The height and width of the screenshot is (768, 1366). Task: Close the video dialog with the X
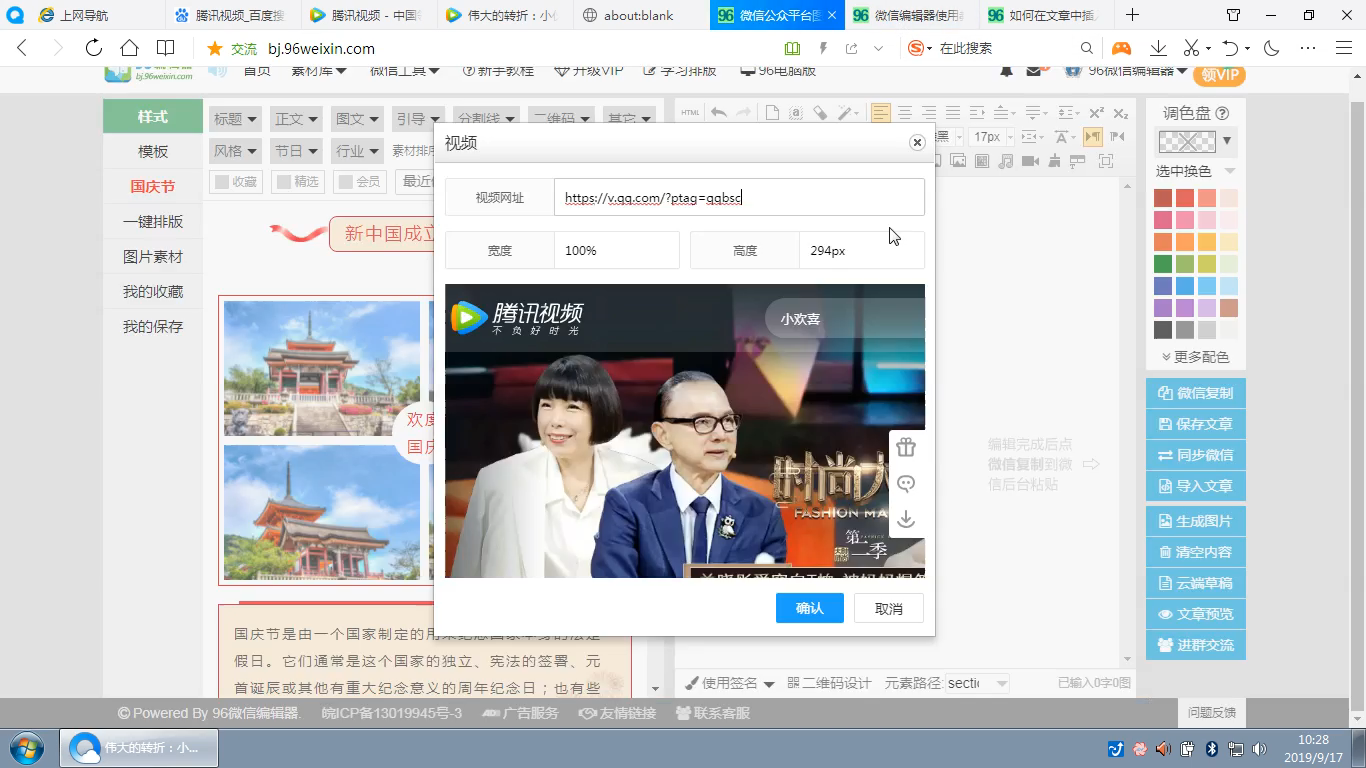tap(917, 143)
